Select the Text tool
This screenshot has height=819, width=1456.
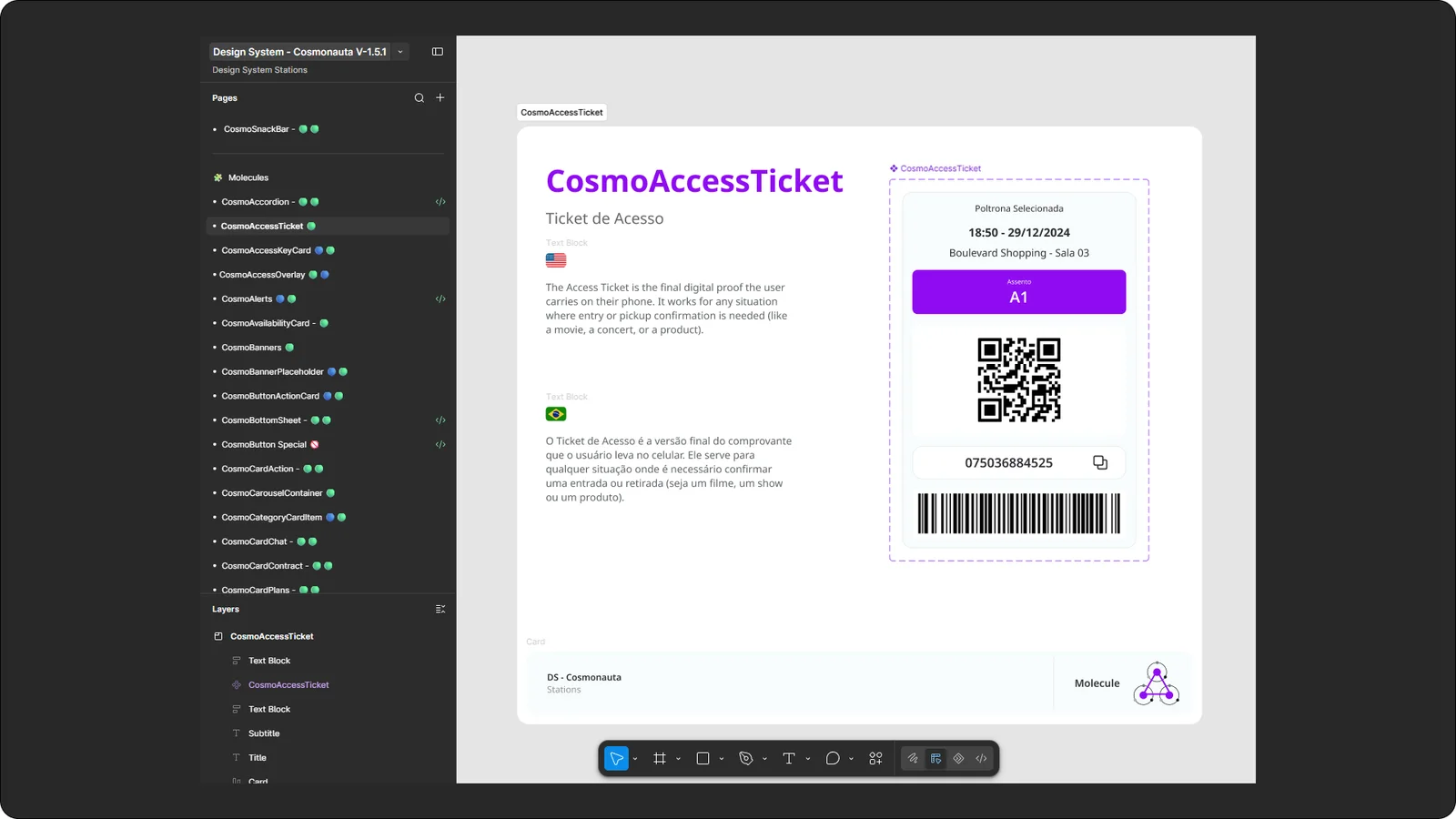789,758
